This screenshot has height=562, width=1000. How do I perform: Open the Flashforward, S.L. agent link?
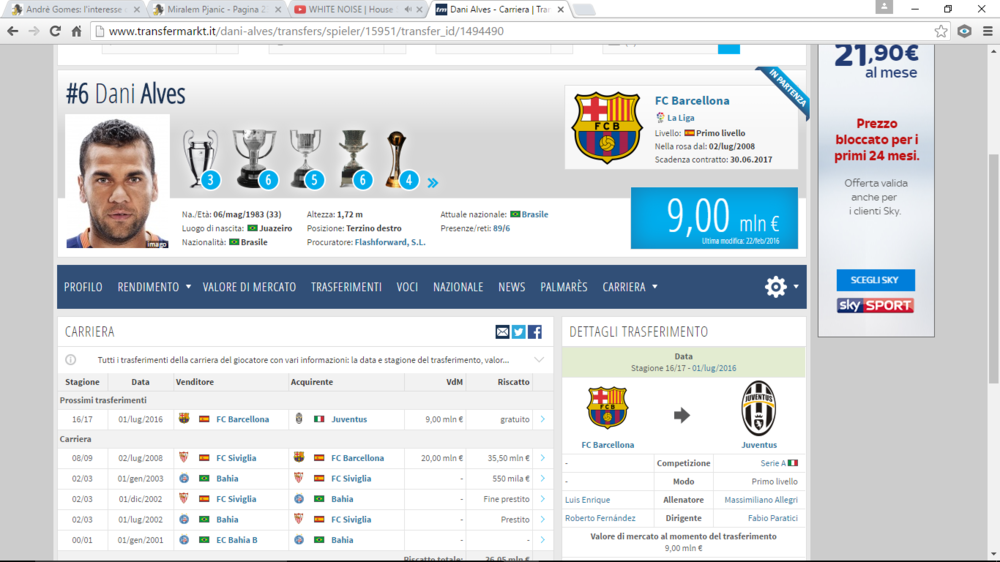[389, 242]
